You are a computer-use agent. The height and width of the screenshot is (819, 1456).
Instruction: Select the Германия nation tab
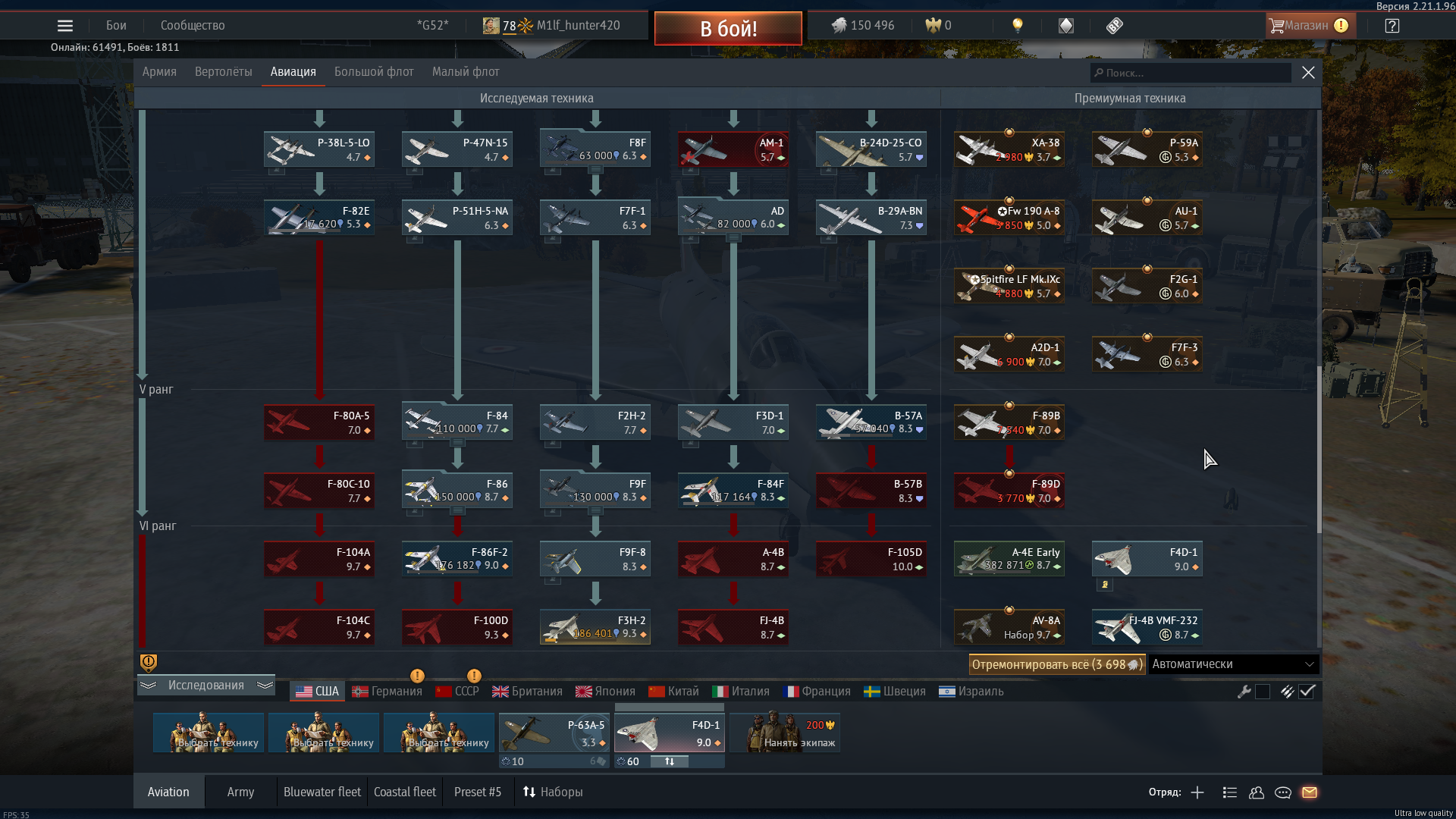(387, 692)
